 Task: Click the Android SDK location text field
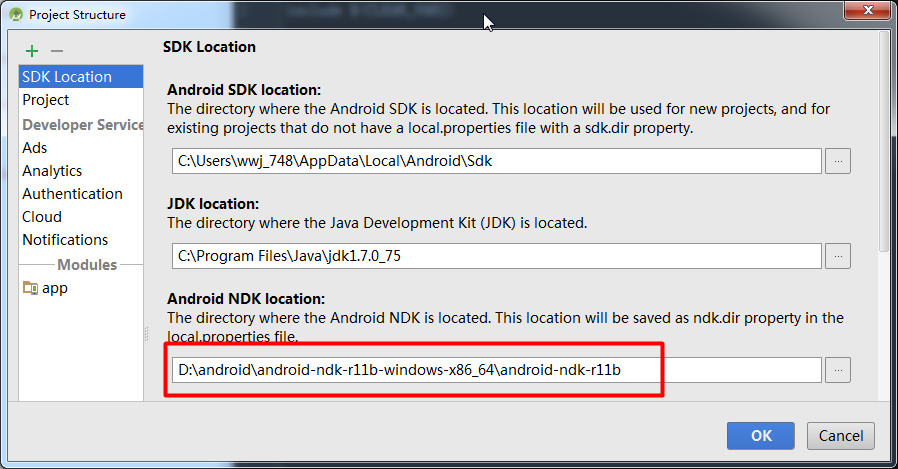496,160
